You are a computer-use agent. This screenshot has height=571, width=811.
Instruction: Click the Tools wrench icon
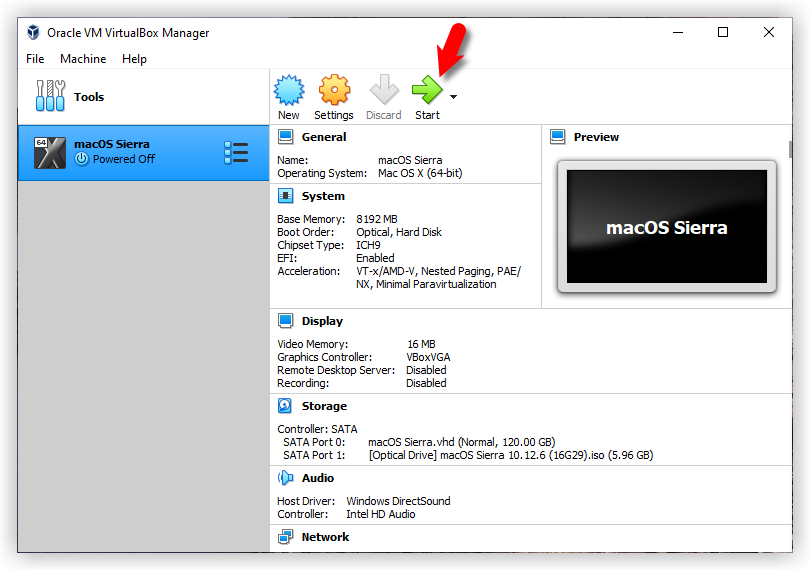click(x=50, y=96)
